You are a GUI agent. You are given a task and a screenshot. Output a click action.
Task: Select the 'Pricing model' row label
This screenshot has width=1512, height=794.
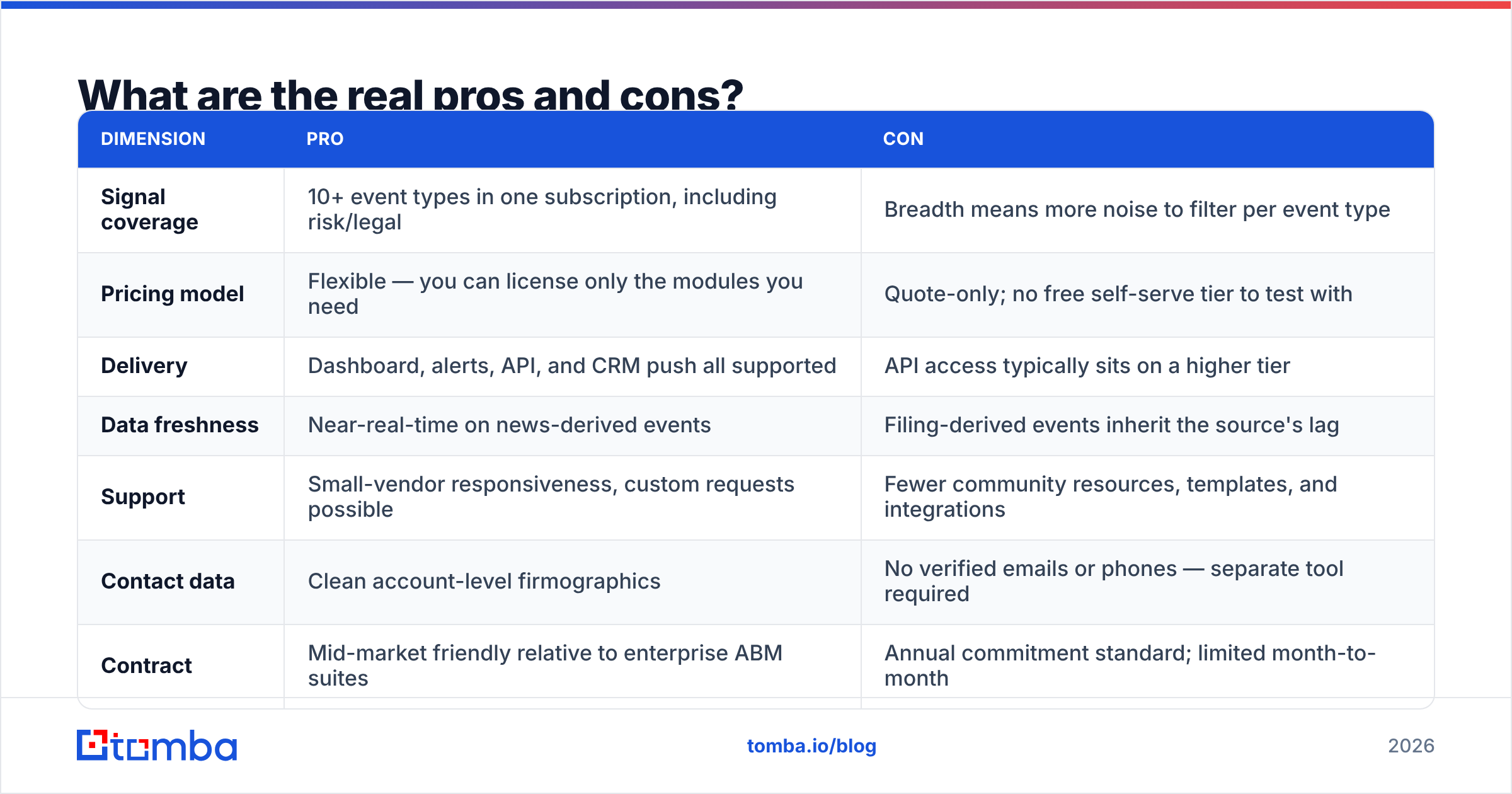point(172,294)
